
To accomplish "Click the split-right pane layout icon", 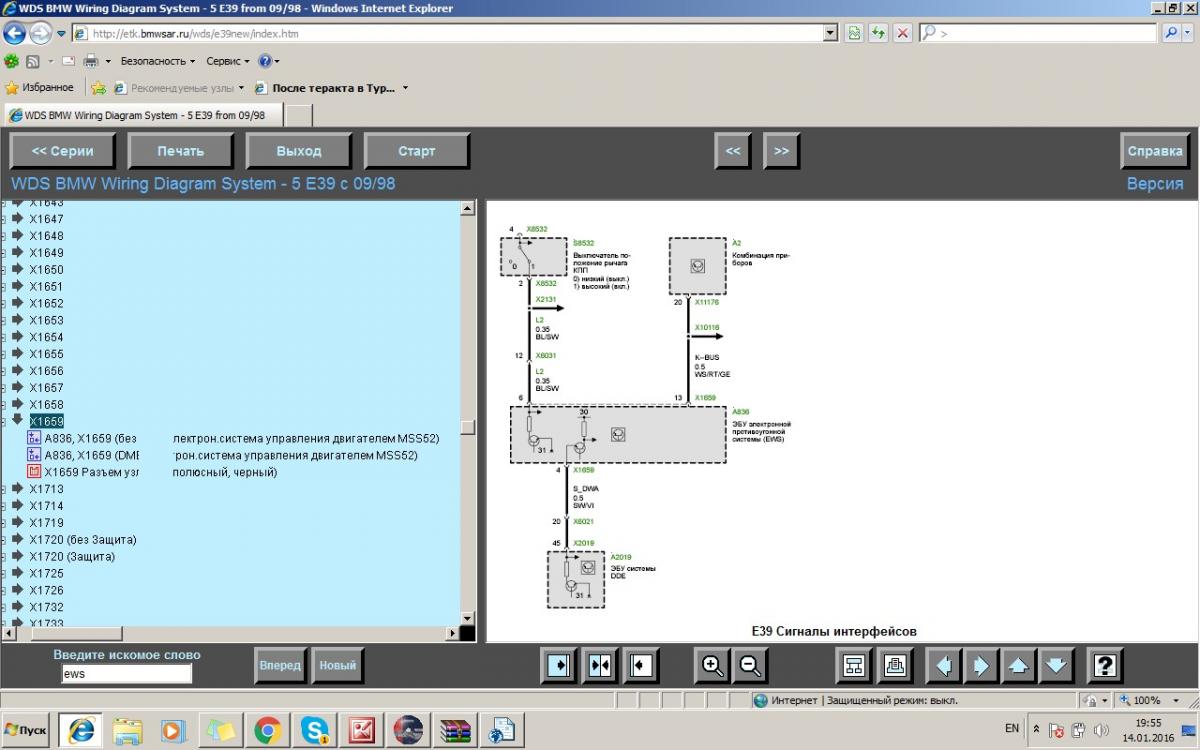I will tap(559, 665).
